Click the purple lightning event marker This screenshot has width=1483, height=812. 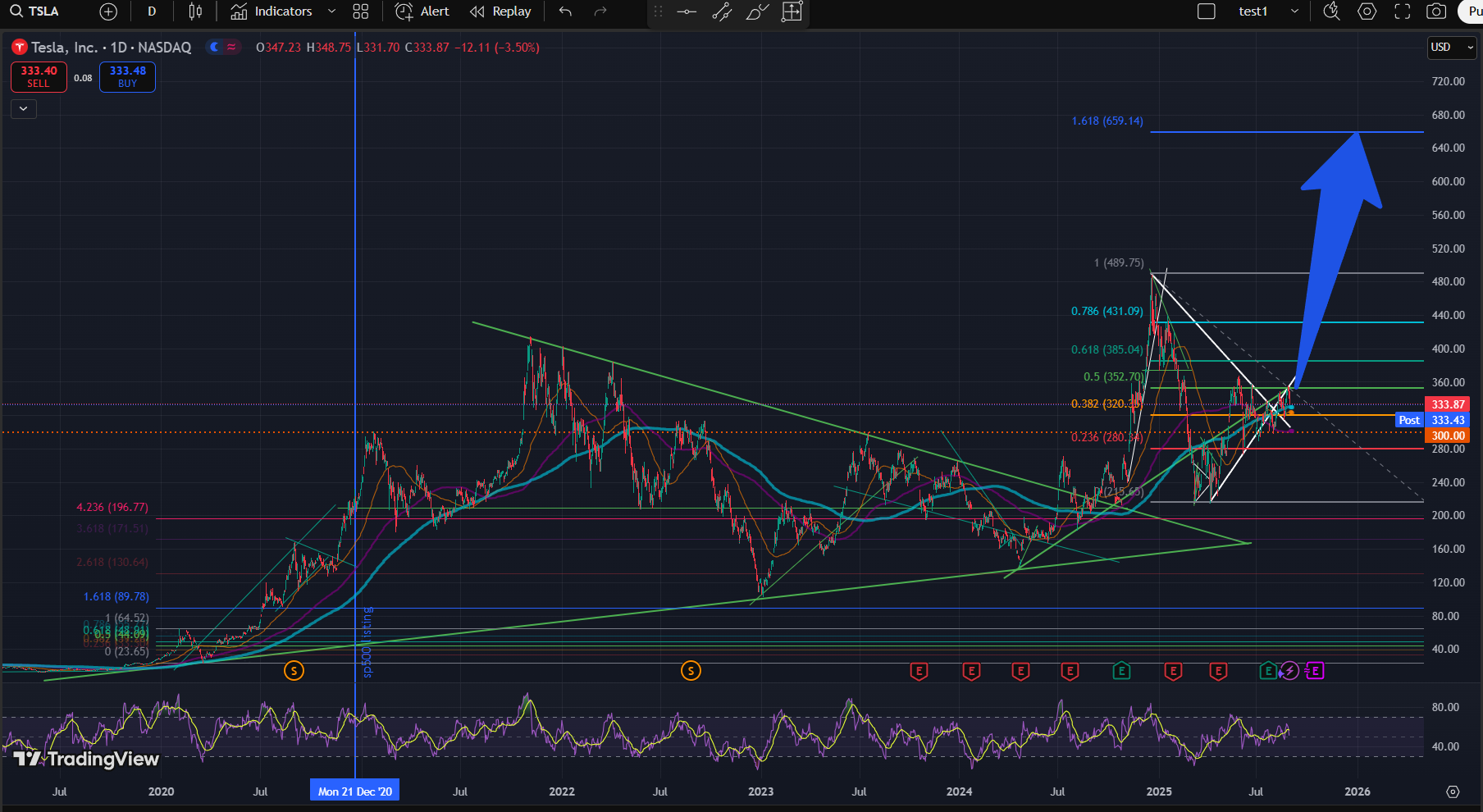1290,671
